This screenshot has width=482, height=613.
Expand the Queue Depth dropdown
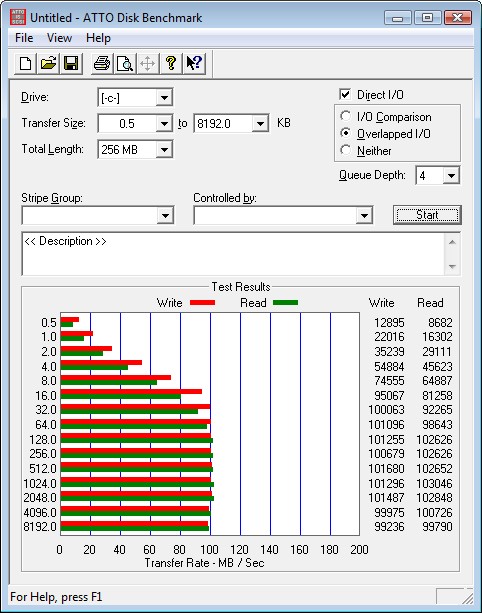451,176
